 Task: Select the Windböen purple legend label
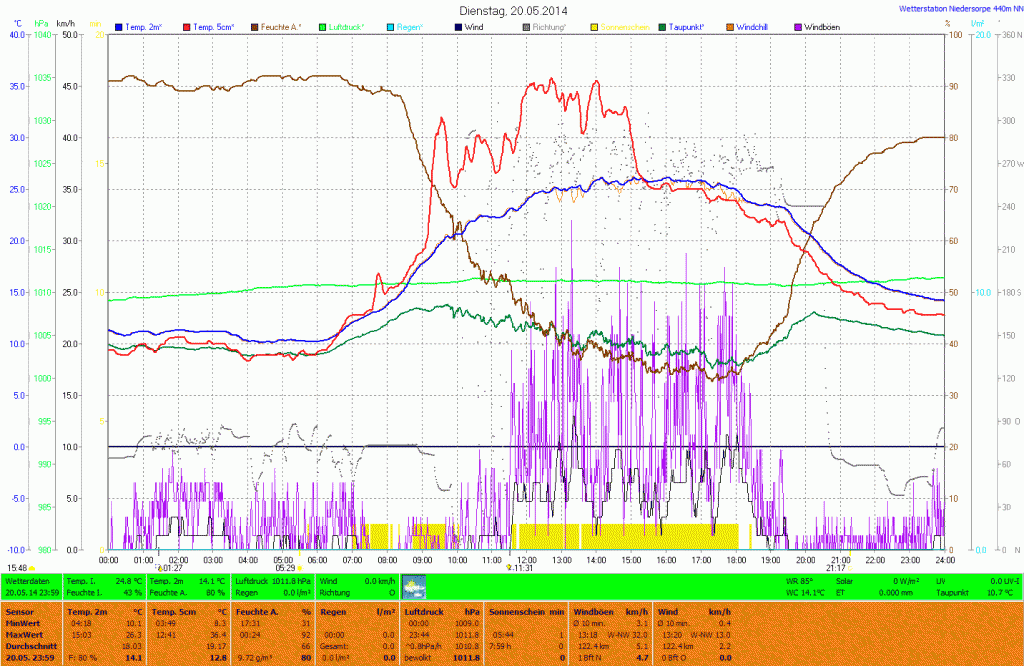click(825, 26)
